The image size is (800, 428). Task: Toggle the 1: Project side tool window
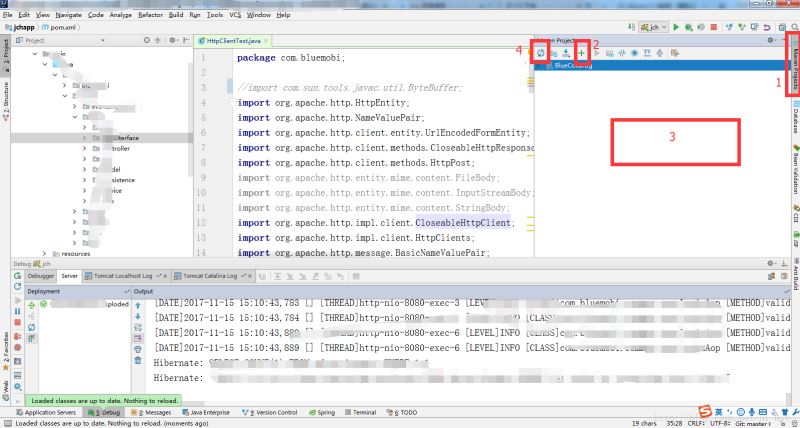point(5,50)
